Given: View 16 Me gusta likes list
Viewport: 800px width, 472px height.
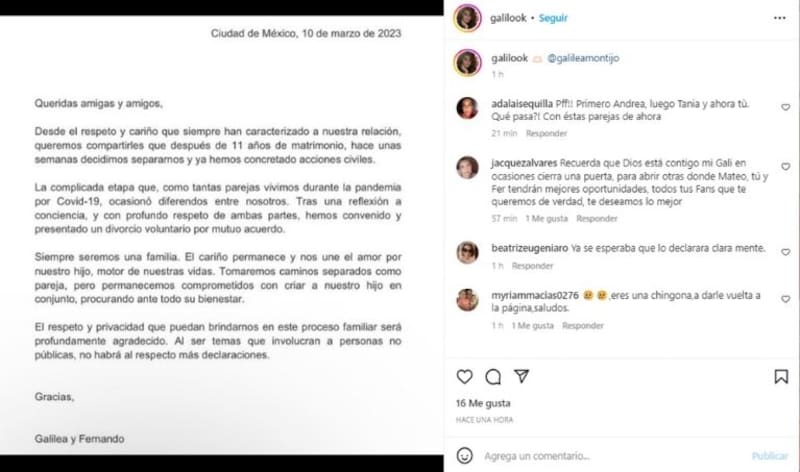Looking at the screenshot, I should coord(483,403).
